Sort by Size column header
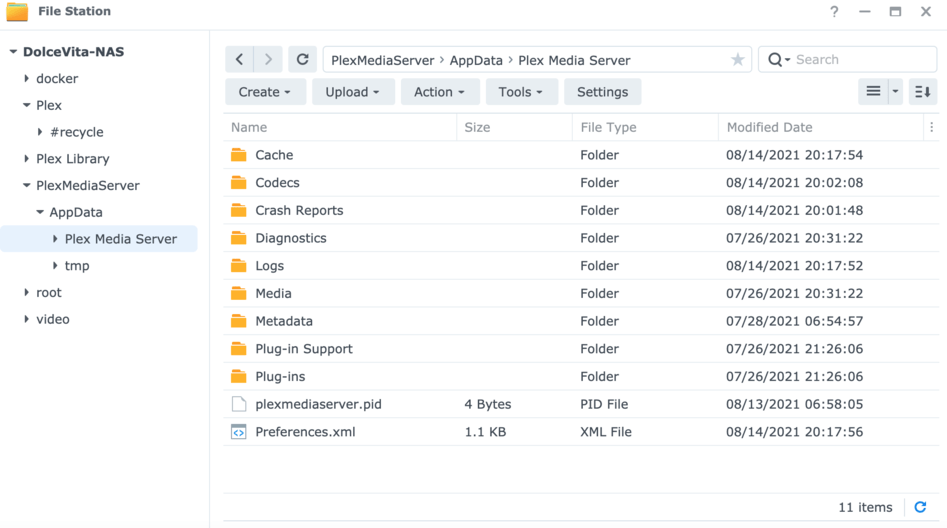The image size is (947, 528). (515, 127)
